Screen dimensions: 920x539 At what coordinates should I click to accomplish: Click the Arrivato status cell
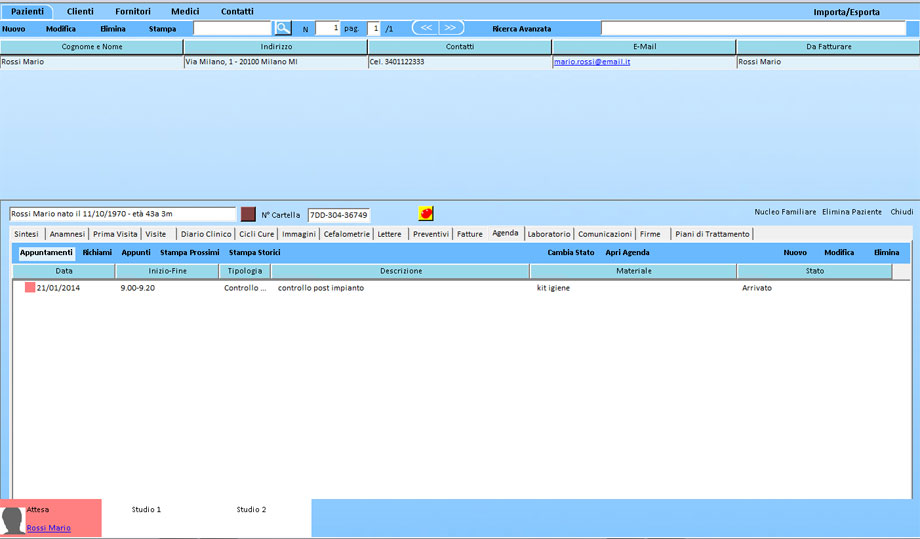tap(757, 288)
